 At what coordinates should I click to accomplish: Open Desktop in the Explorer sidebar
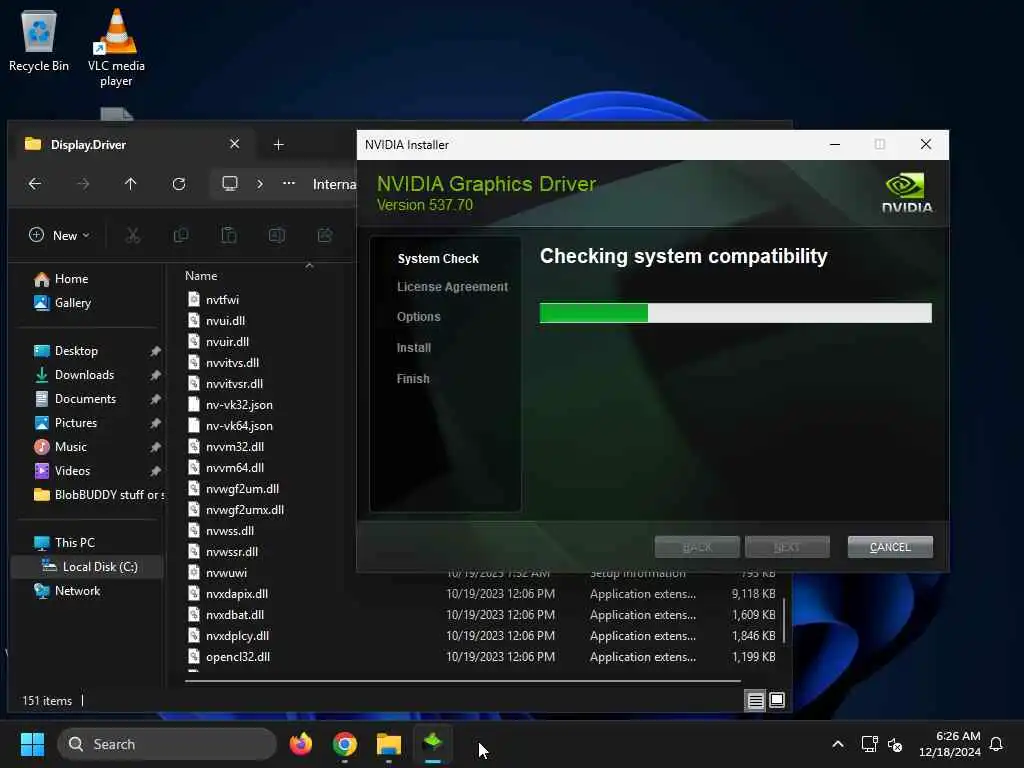pos(76,351)
